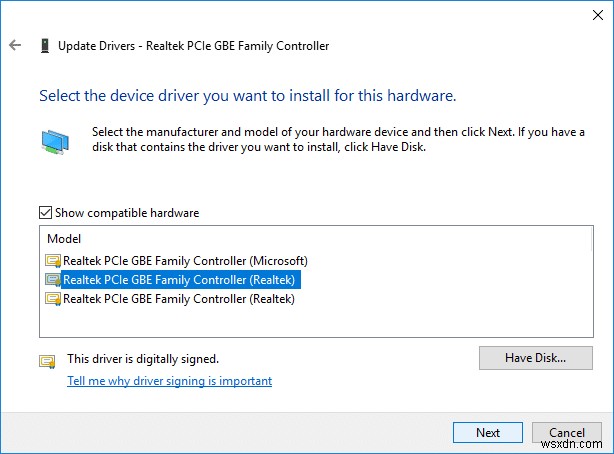Click the network computers icon beside the instructions
Screen dimensions: 614x454
tap(56, 141)
